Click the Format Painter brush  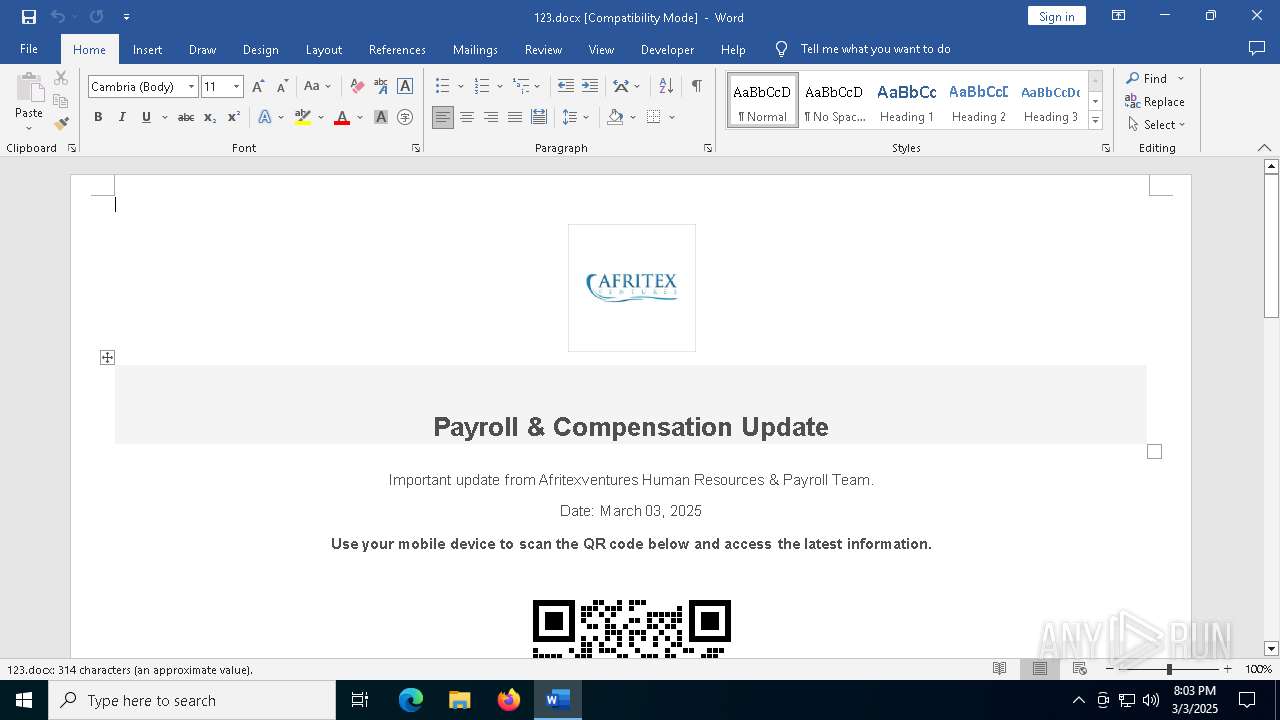[61, 124]
